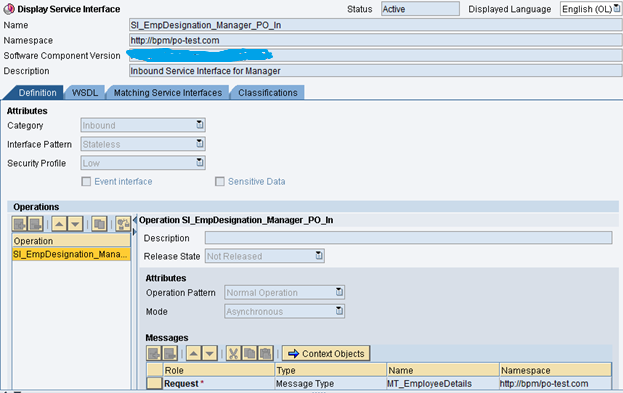The height and width of the screenshot is (393, 623).
Task: Click the scissors cut icon in Messages
Action: click(x=234, y=353)
